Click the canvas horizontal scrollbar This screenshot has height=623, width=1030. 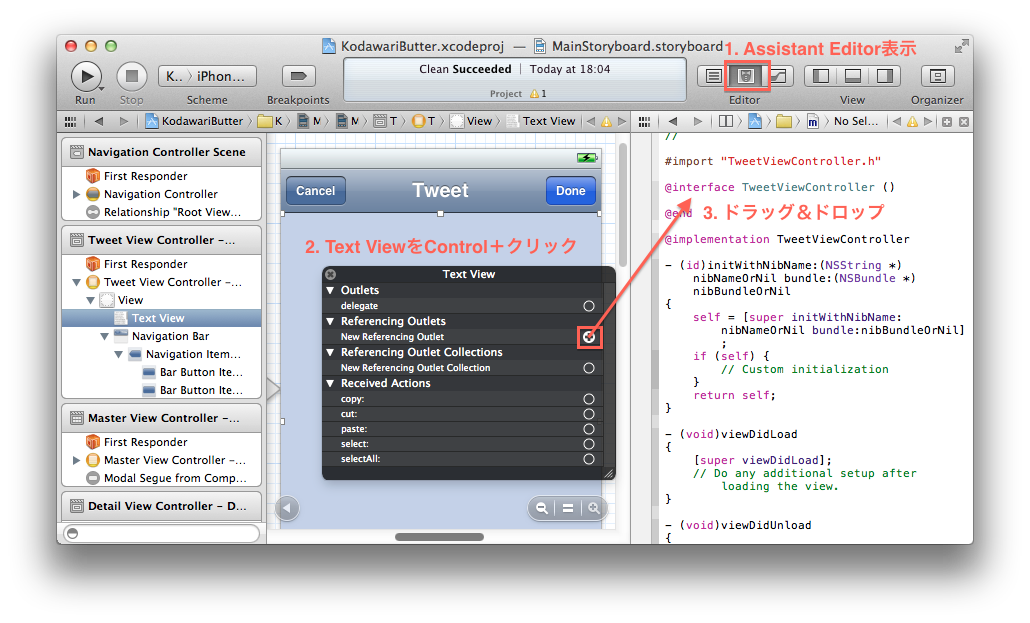pos(439,537)
